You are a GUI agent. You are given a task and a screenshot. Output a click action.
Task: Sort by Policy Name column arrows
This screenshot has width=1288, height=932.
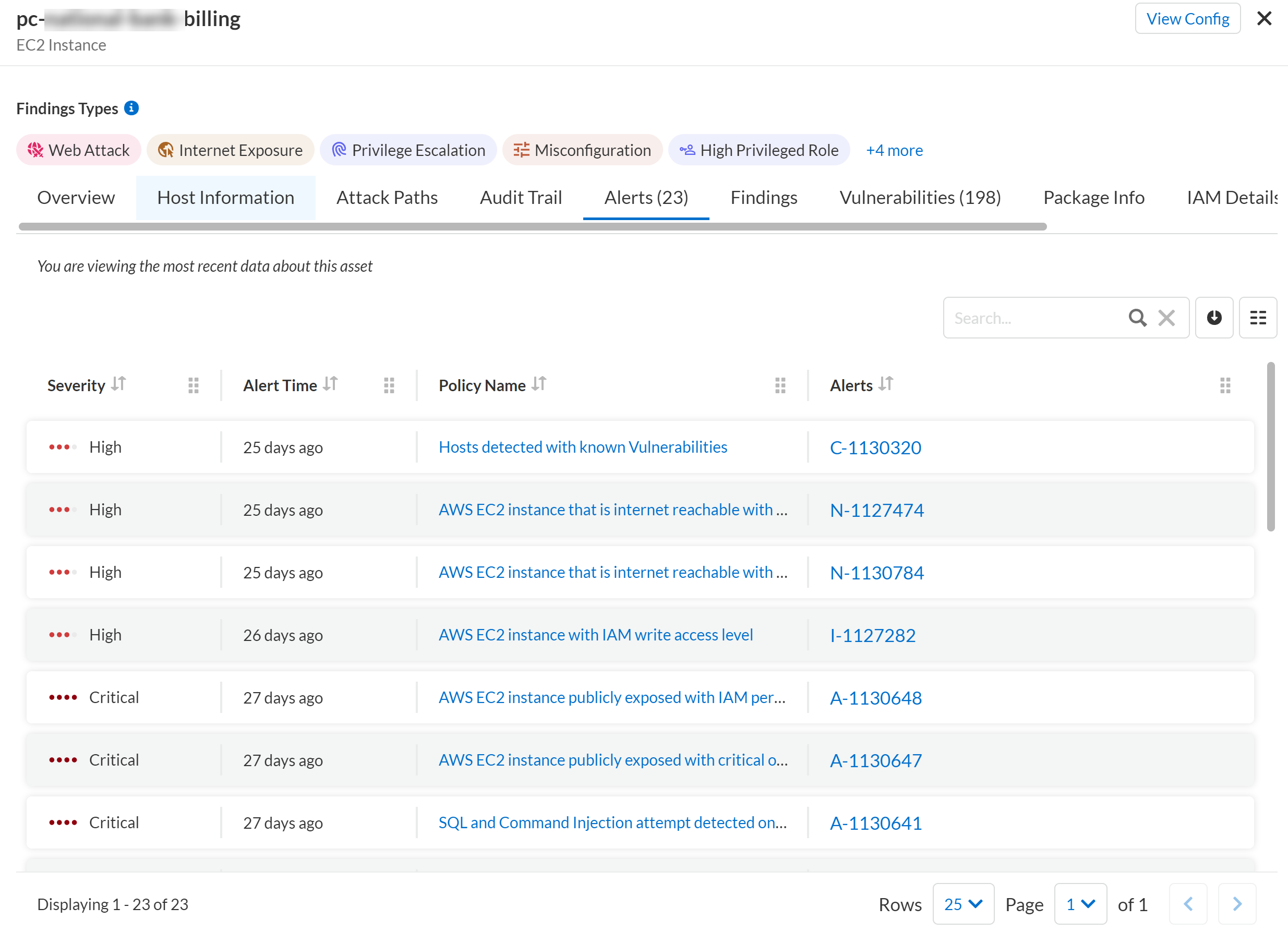point(539,384)
